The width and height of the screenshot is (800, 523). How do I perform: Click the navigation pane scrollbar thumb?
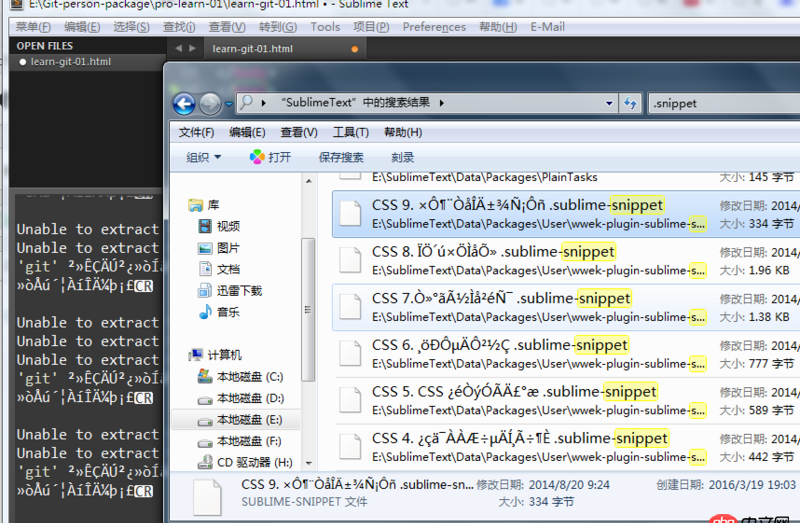click(308, 310)
